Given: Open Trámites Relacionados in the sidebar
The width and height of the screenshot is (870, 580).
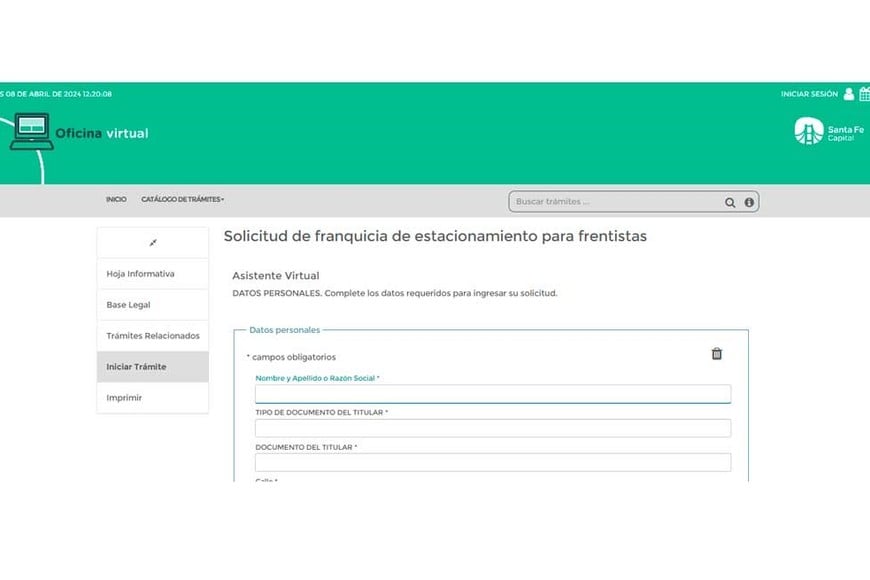Looking at the screenshot, I should (153, 336).
